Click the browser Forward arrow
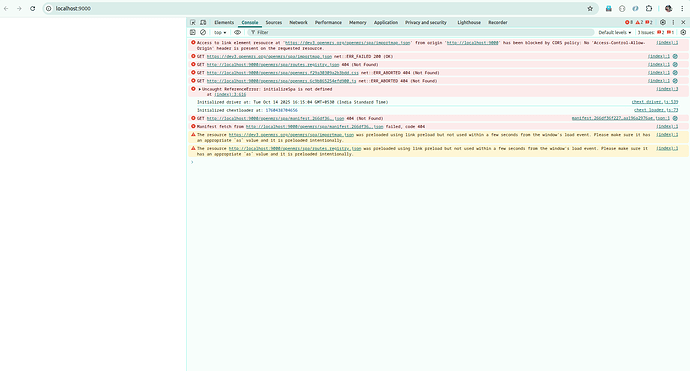 (x=19, y=8)
